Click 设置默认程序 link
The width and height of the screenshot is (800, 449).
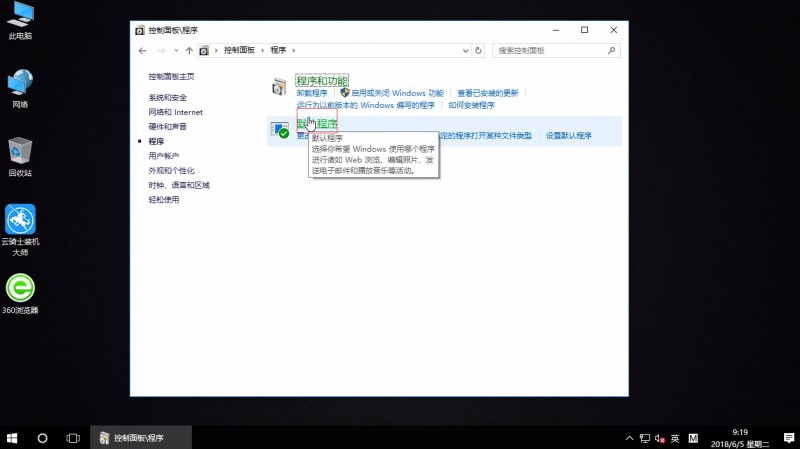pyautogui.click(x=569, y=136)
